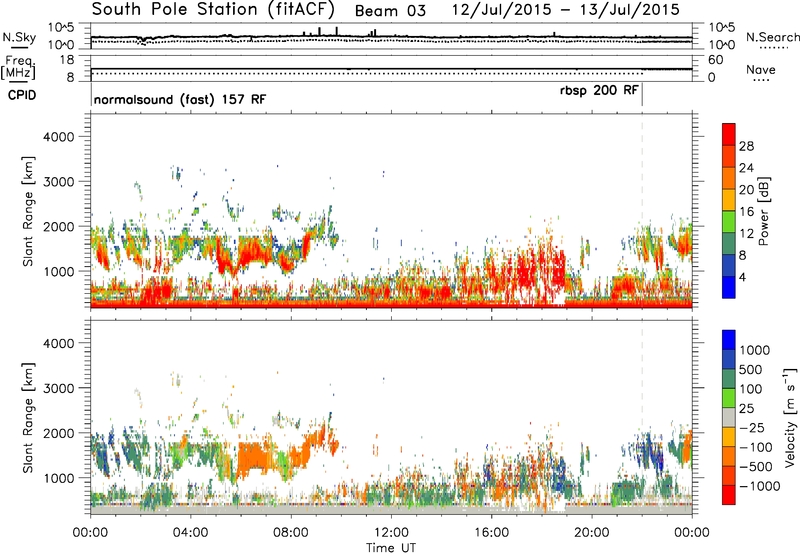Click the 'CPID' row label
Screen dimensions: 800x554
22,95
